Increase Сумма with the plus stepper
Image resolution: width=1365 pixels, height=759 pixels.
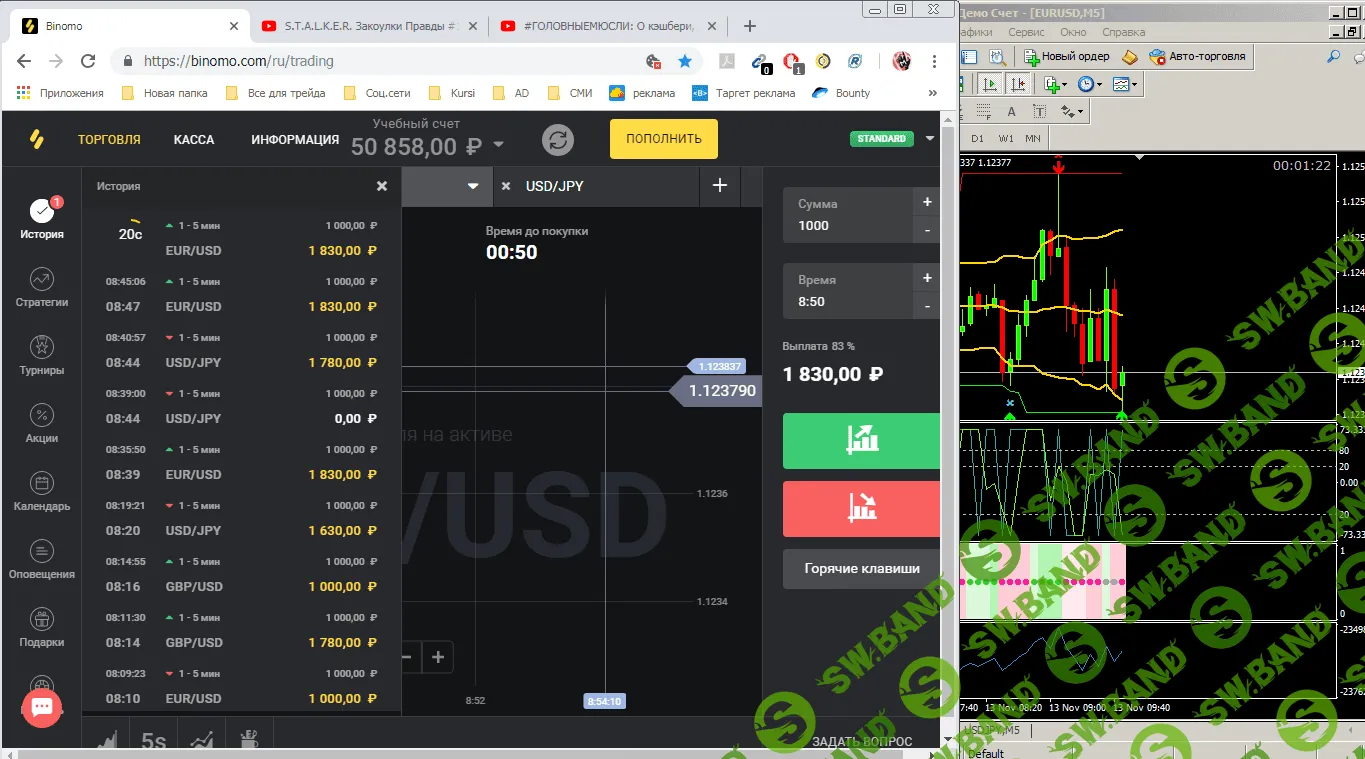927,202
